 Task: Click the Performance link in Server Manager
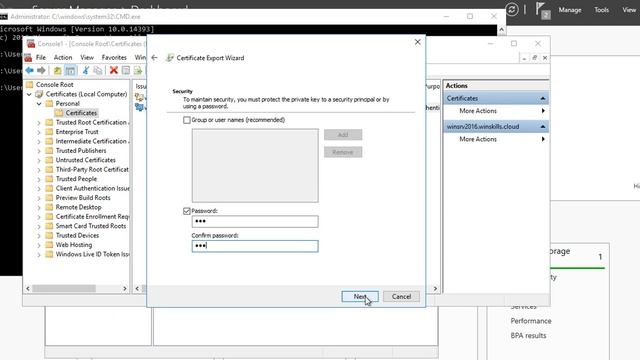(531, 321)
